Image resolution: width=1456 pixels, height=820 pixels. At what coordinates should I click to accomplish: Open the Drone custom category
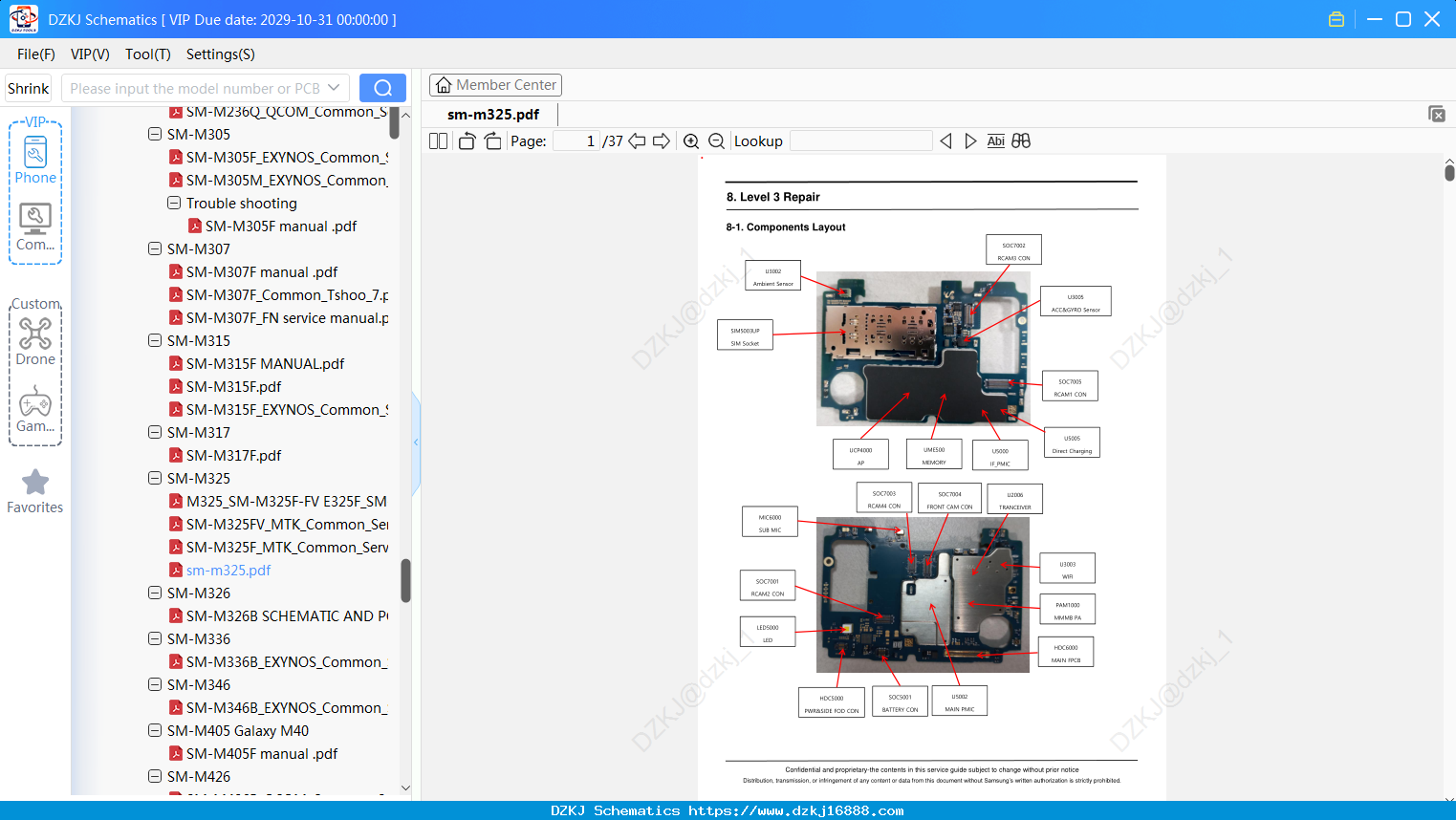35,341
